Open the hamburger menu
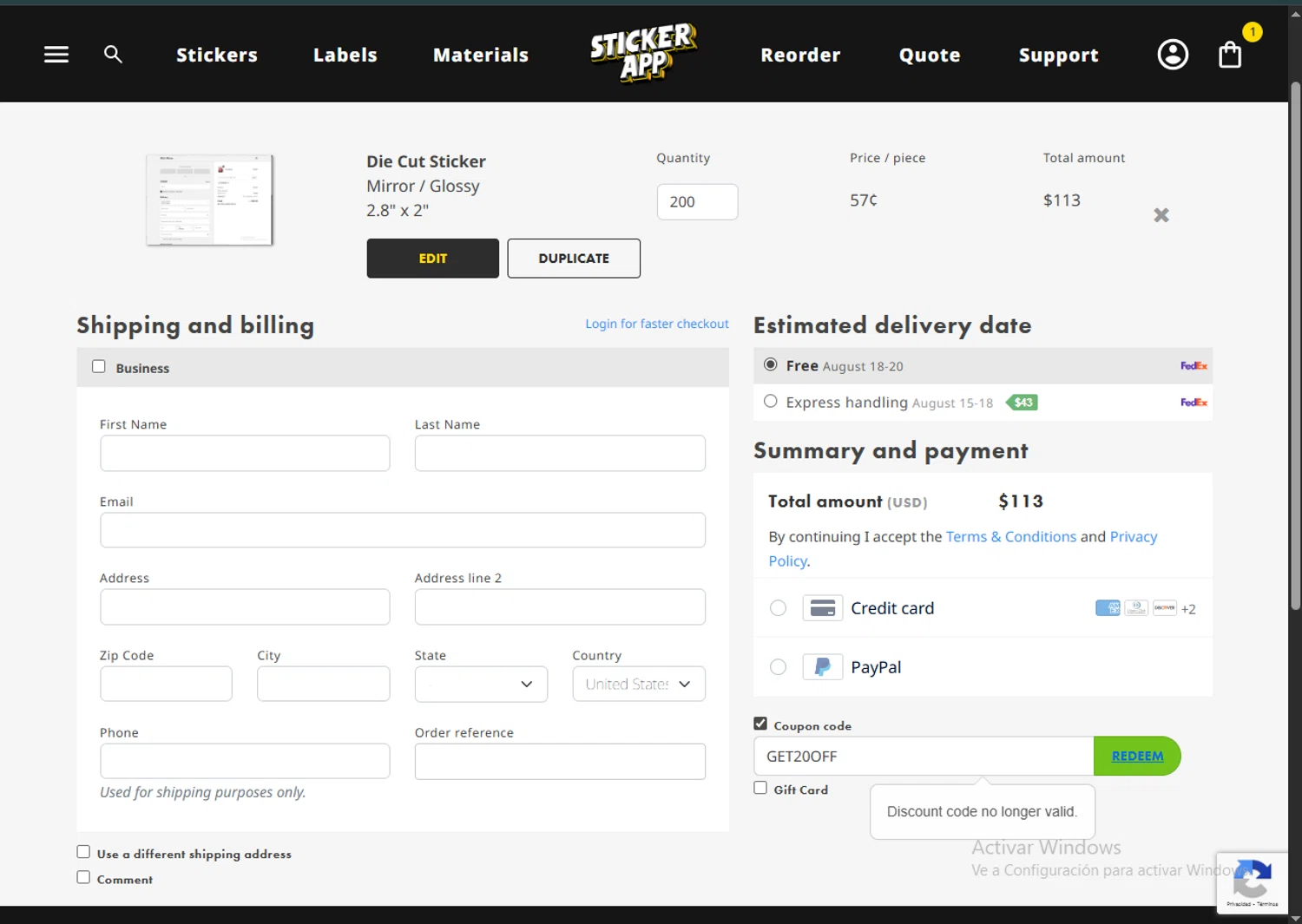This screenshot has height=924, width=1302. (56, 55)
